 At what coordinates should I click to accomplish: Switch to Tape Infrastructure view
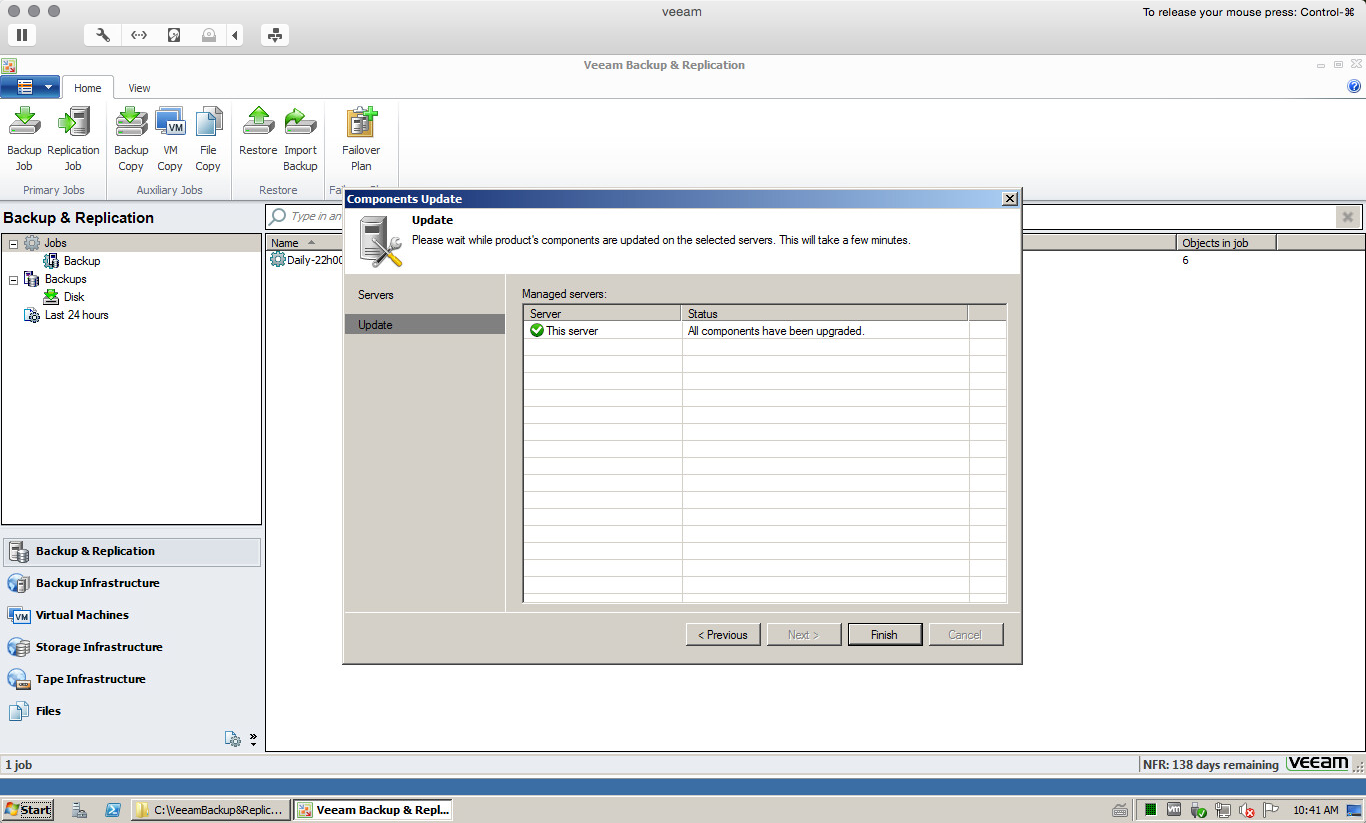90,679
